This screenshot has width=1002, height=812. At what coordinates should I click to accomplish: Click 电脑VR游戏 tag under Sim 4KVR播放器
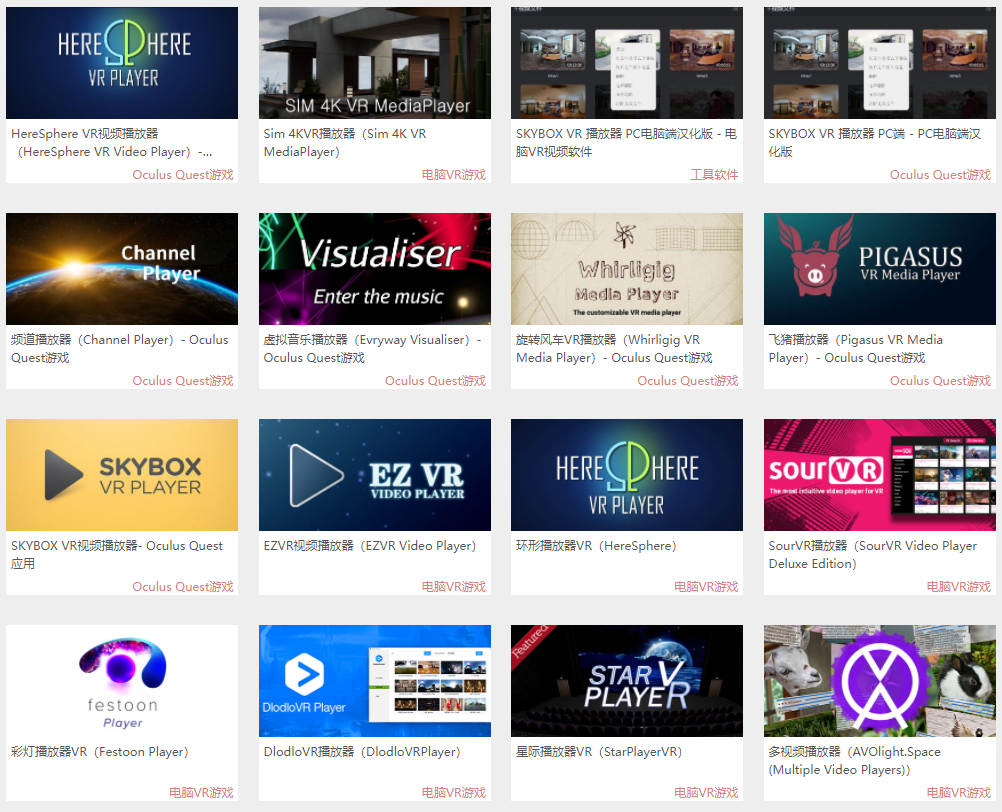click(454, 174)
